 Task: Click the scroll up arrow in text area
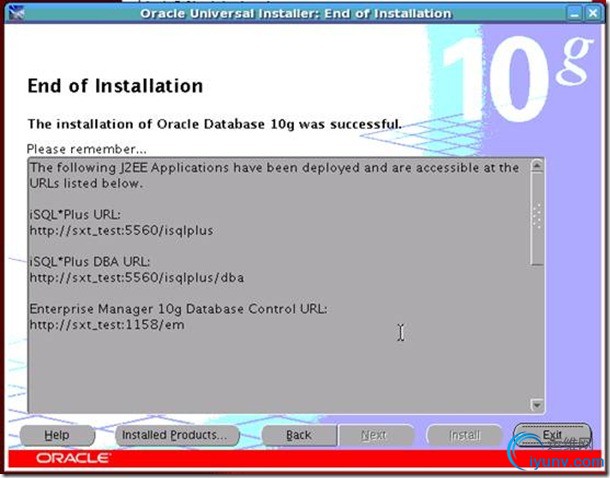537,166
